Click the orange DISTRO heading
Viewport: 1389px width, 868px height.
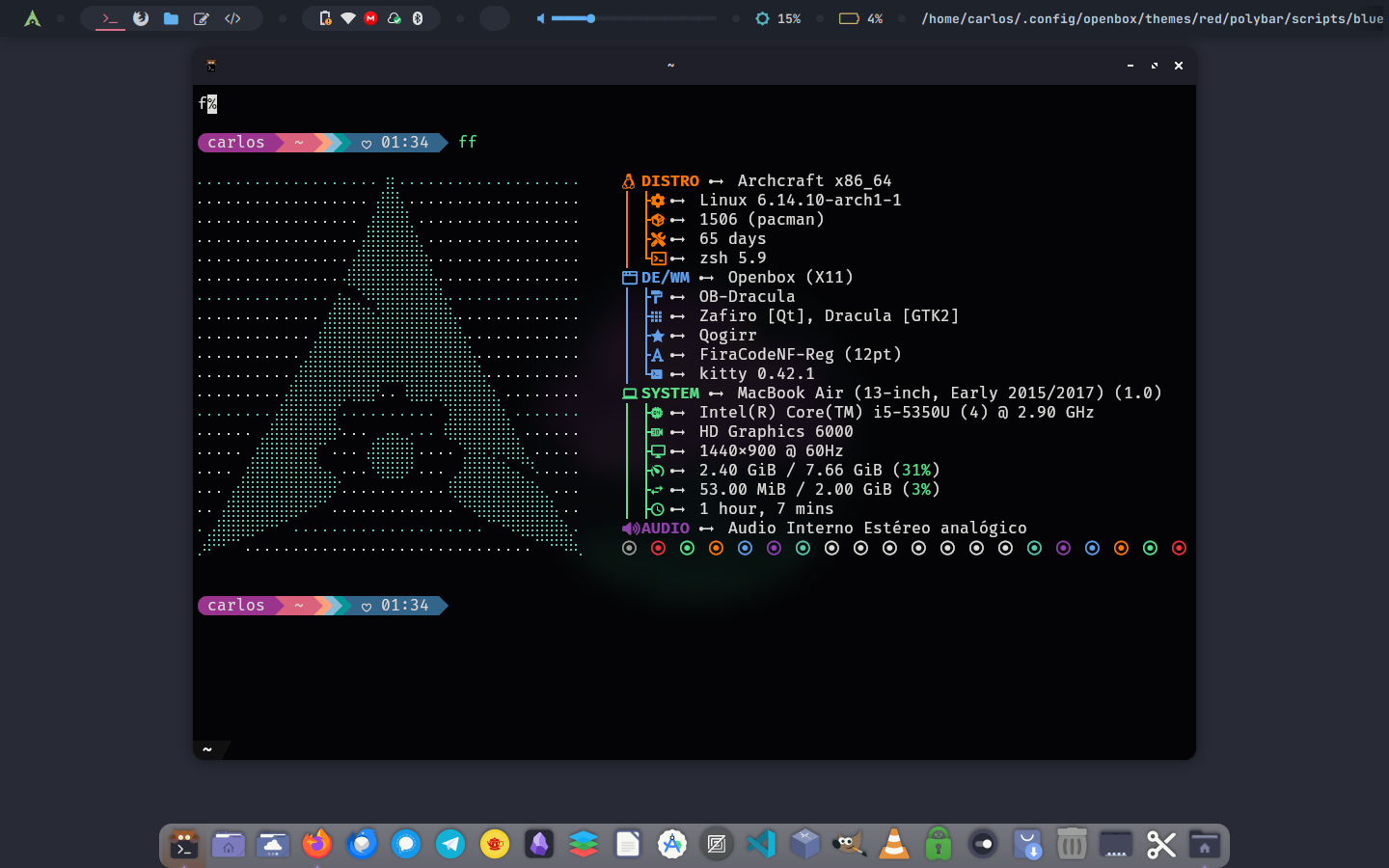[x=670, y=180]
